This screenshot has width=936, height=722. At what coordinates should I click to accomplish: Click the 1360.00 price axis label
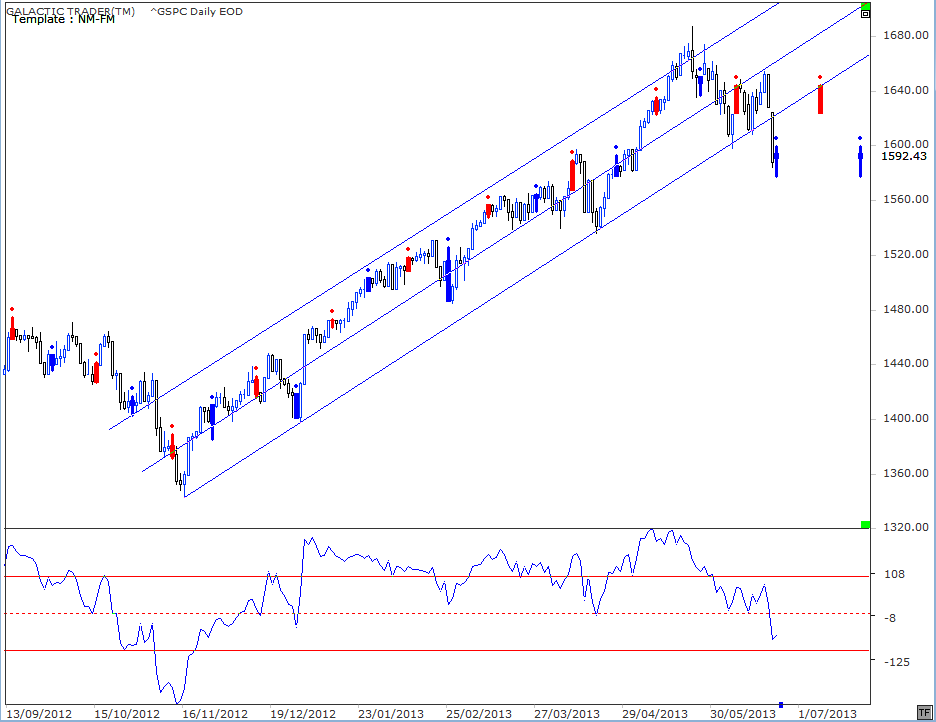pos(906,473)
